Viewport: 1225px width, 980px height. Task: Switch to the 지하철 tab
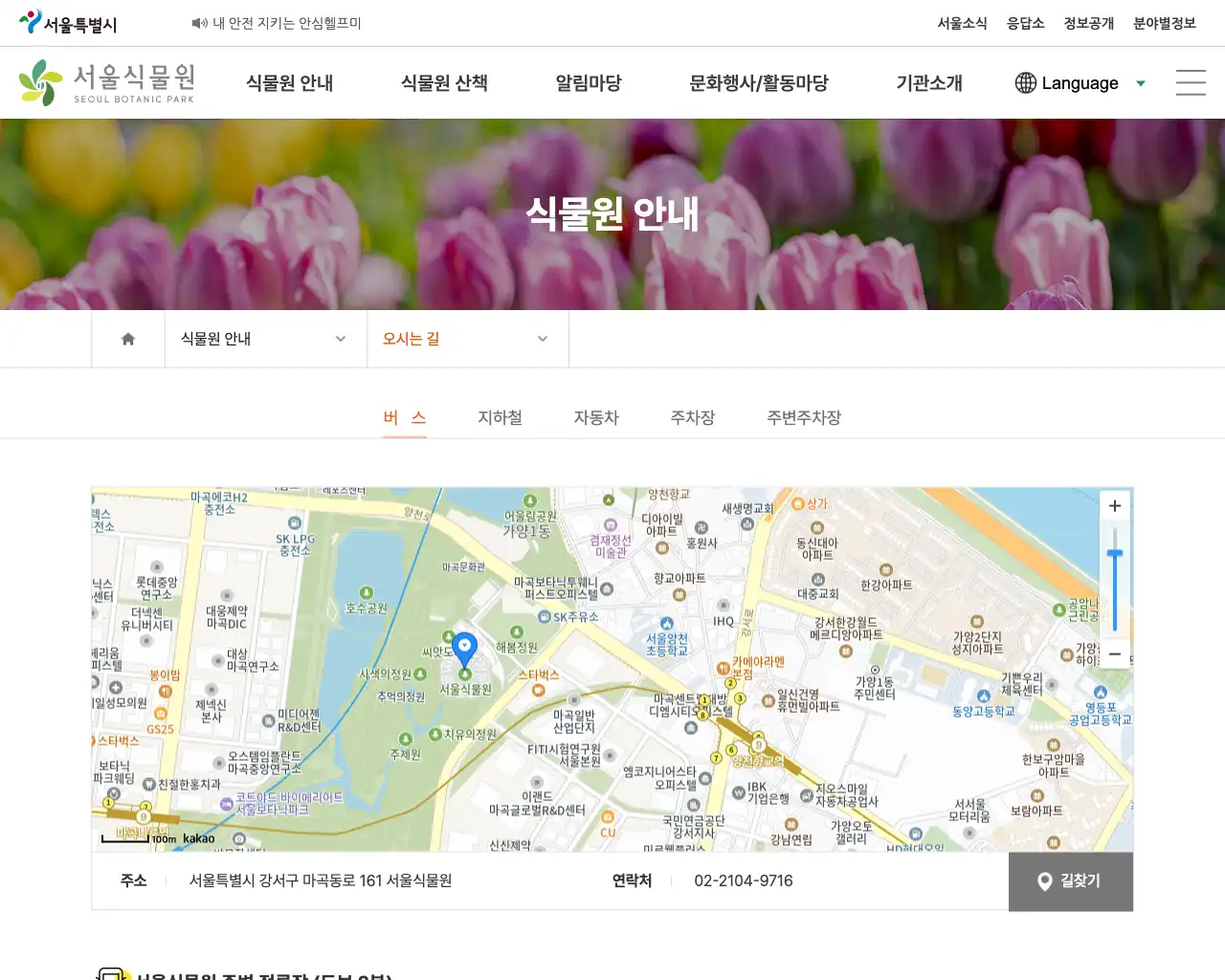coord(499,417)
